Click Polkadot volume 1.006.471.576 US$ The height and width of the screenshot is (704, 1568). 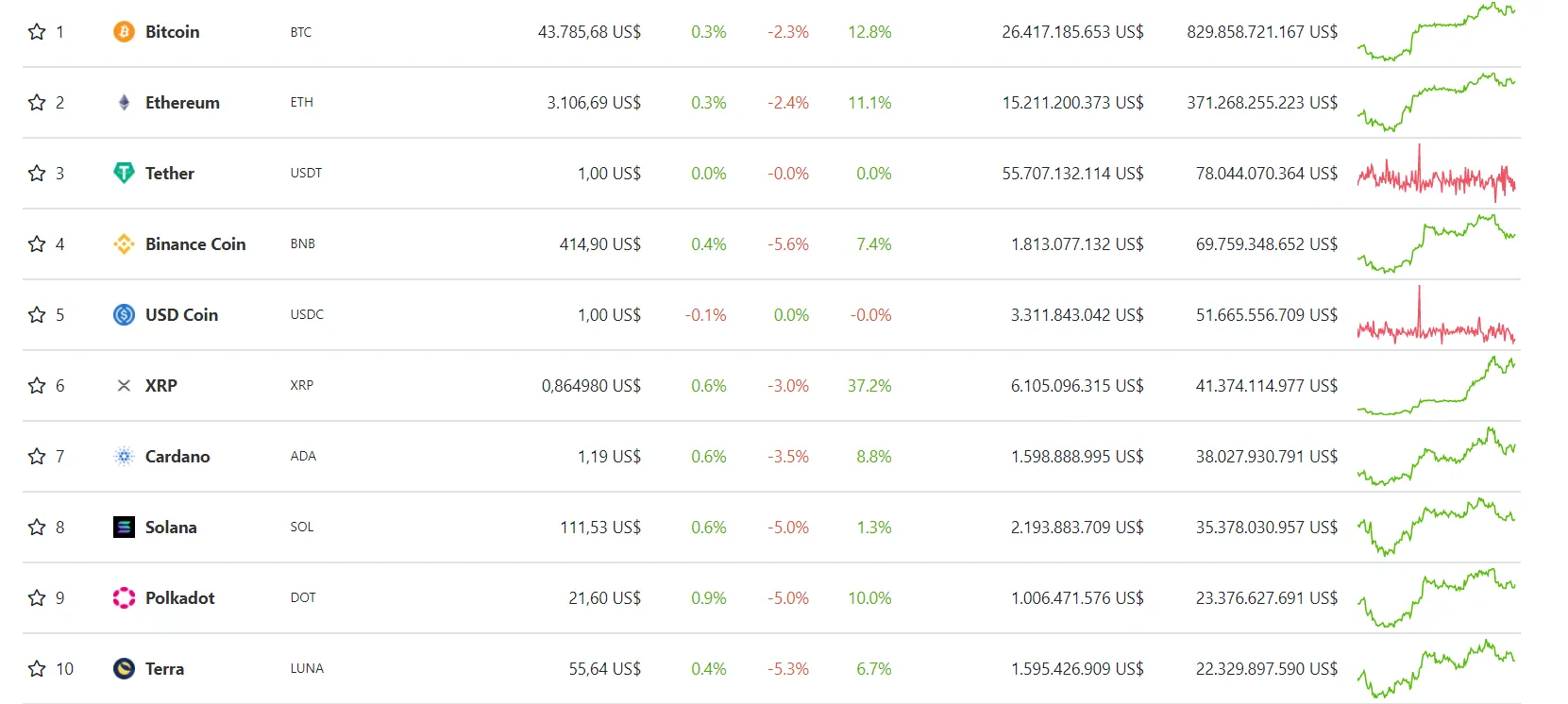tap(1077, 598)
